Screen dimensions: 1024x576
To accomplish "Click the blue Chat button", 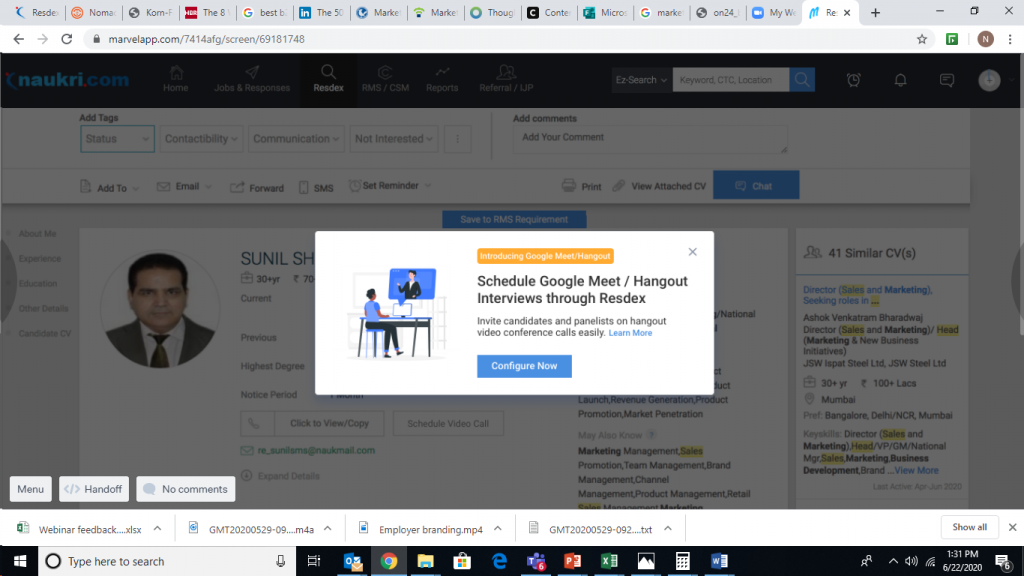I will (756, 185).
